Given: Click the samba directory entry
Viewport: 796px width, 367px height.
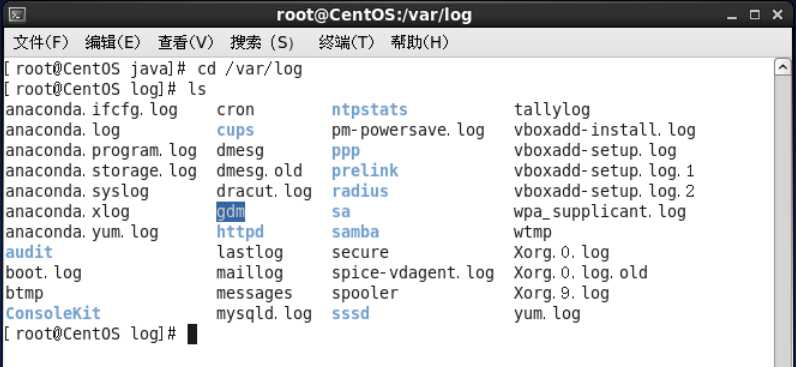Looking at the screenshot, I should [355, 232].
